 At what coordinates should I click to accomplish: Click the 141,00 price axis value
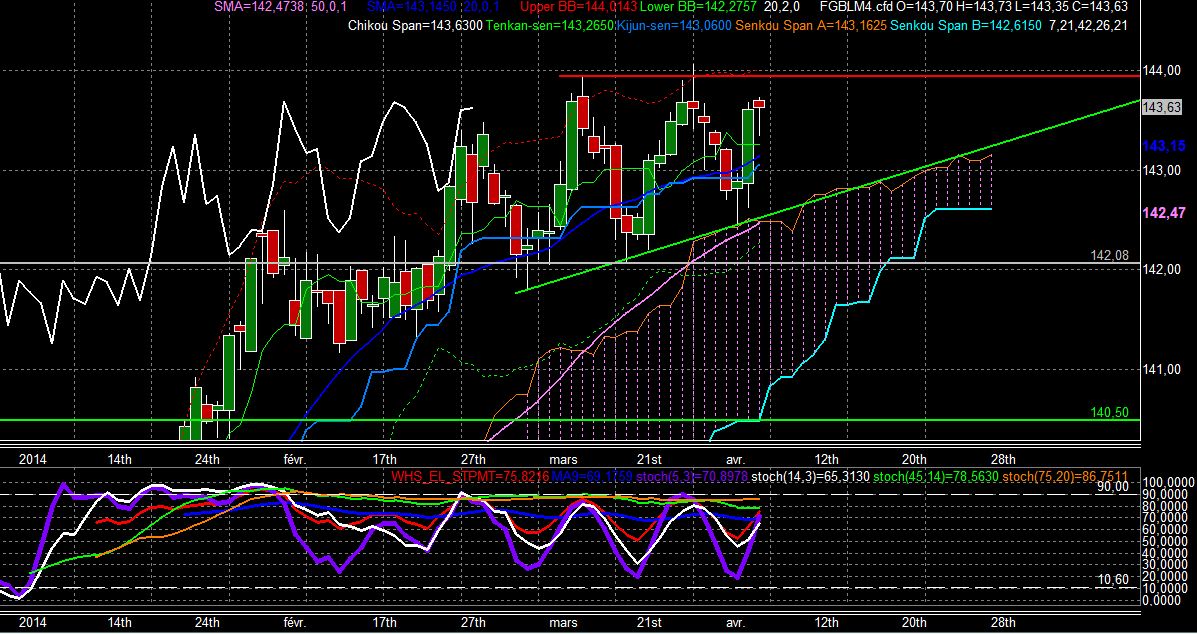click(x=1161, y=369)
